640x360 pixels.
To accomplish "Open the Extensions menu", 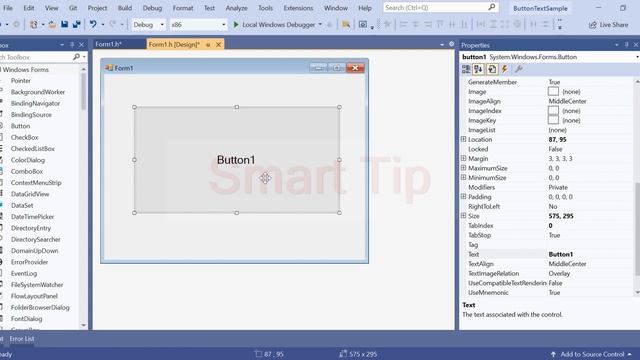I will (x=298, y=8).
